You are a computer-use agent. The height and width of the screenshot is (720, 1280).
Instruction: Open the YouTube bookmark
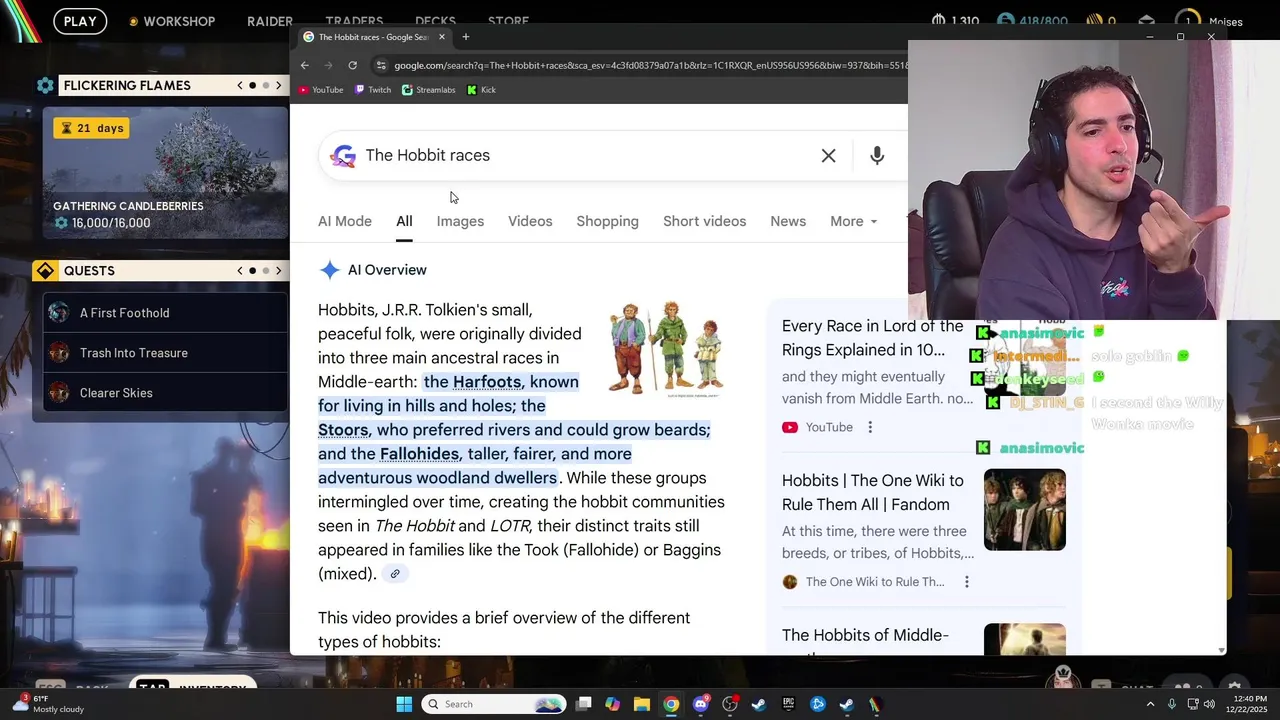(321, 90)
